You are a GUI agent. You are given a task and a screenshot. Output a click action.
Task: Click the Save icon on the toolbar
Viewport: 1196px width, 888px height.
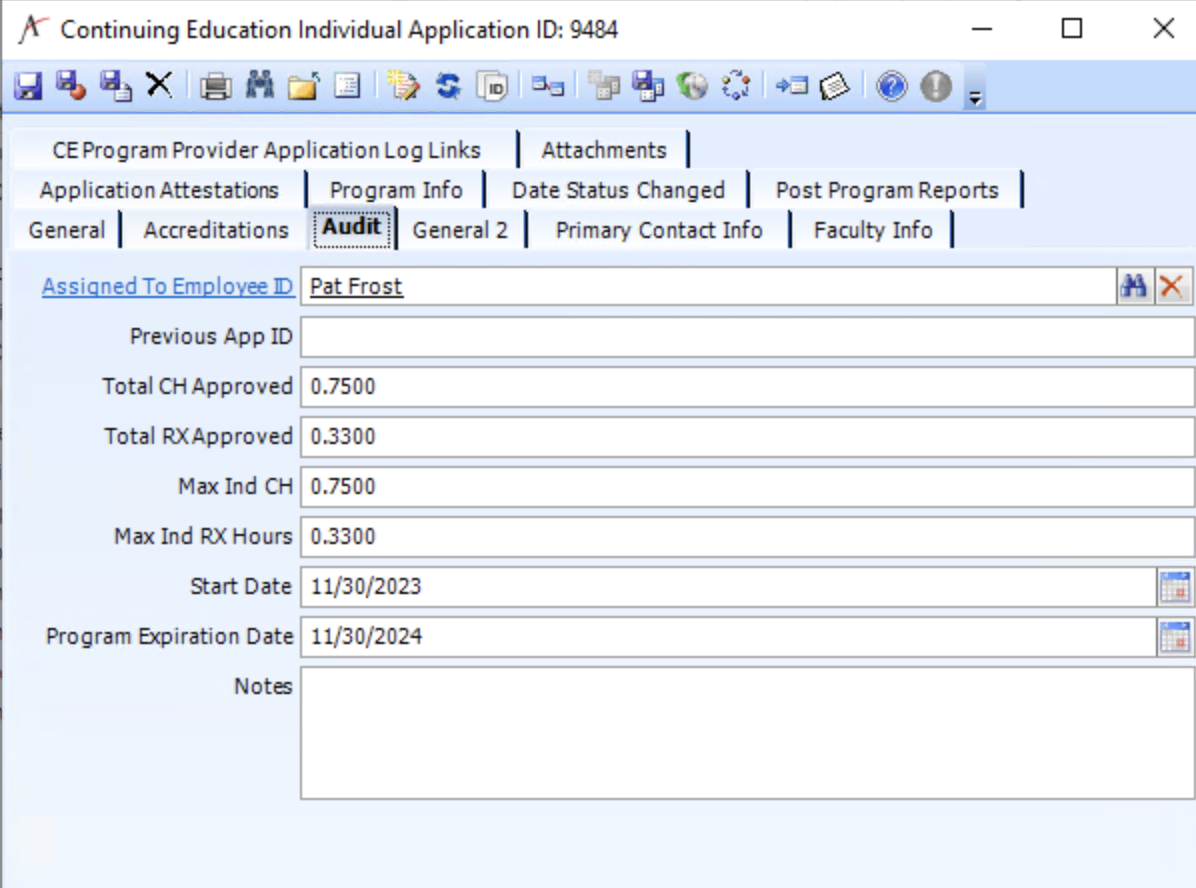pos(30,86)
